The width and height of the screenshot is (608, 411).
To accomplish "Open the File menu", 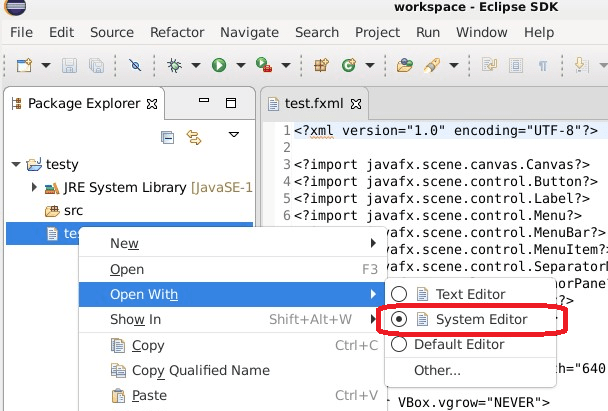I will click(21, 33).
